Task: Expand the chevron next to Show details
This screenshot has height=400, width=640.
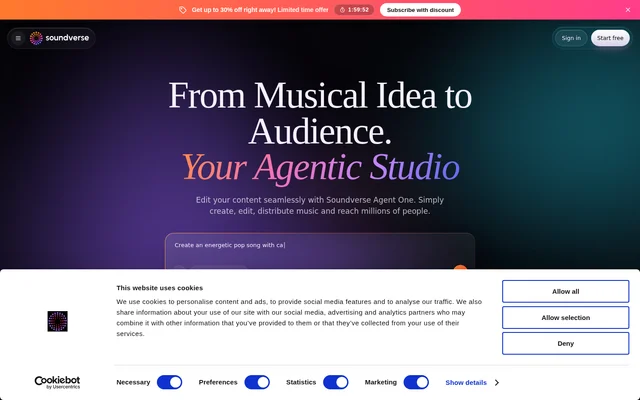Action: coord(497,382)
